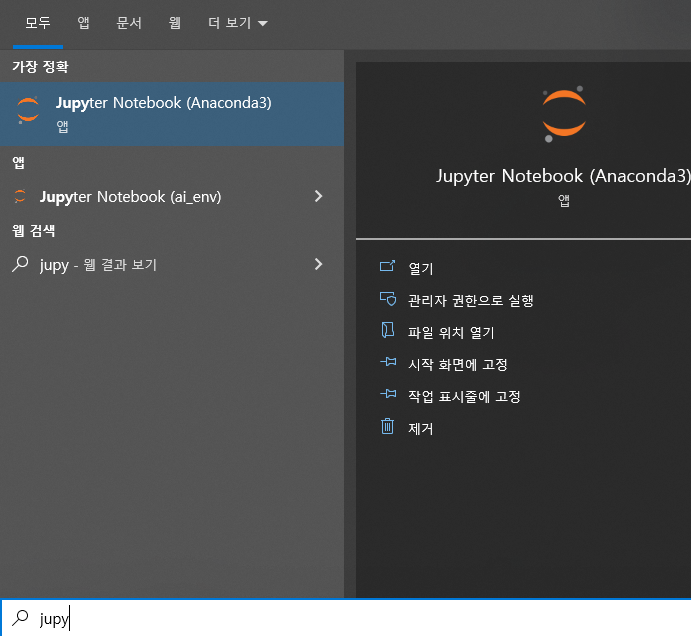Click Jupyter icon beside the ai_env result
Image resolution: width=691 pixels, height=636 pixels.
click(20, 197)
